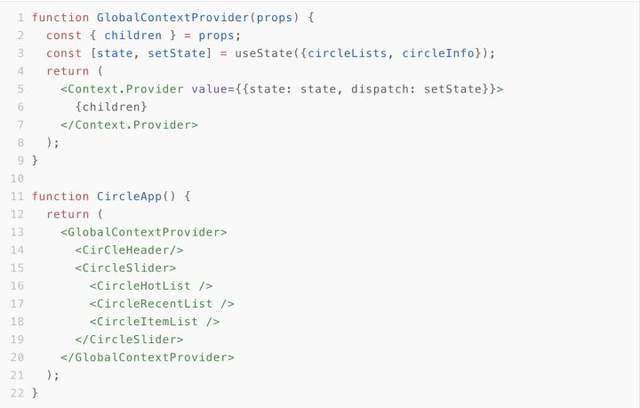
Task: Click the CircleHotList component
Action: pos(151,286)
